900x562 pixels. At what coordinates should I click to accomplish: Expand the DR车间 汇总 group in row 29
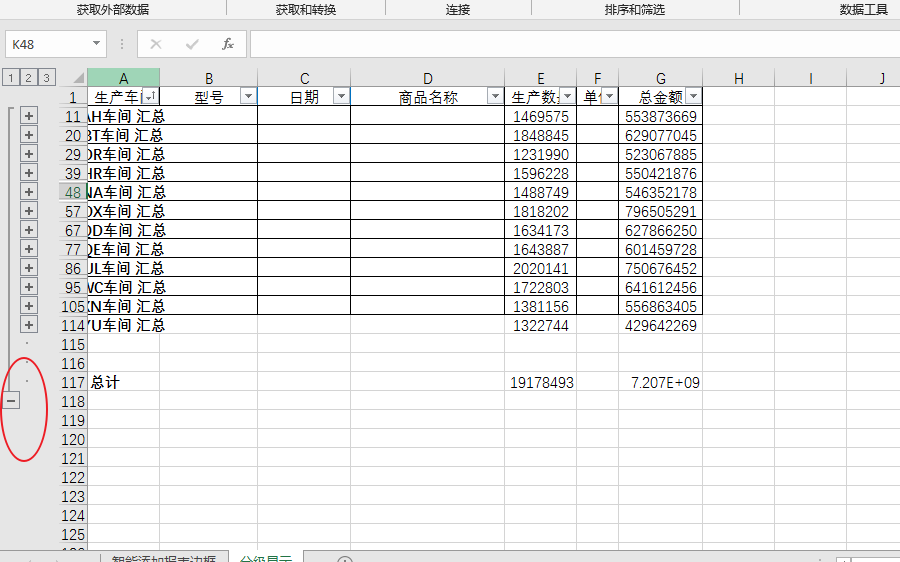pos(29,154)
